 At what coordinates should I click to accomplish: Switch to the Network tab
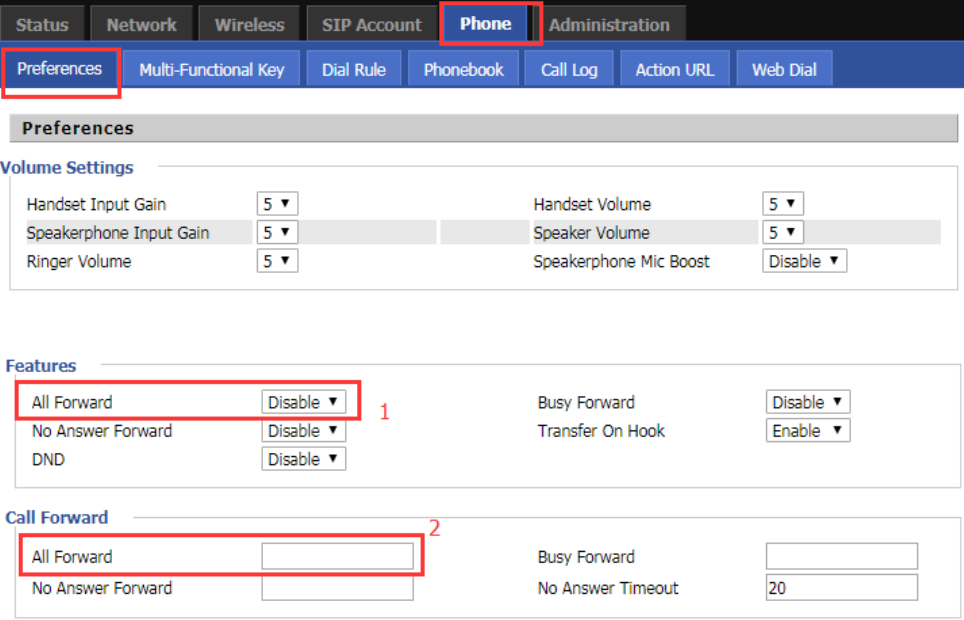click(141, 25)
